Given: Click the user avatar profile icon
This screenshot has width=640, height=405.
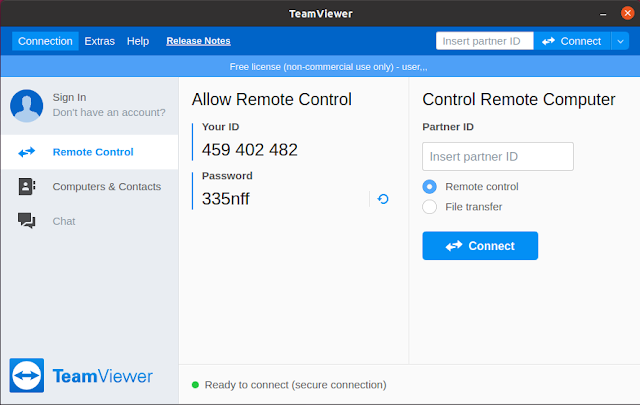Looking at the screenshot, I should [27, 106].
